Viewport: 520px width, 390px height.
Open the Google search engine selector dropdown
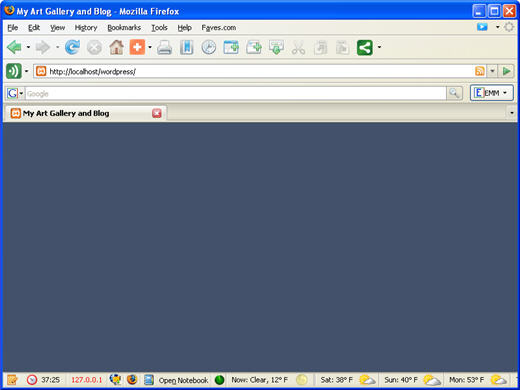21,93
